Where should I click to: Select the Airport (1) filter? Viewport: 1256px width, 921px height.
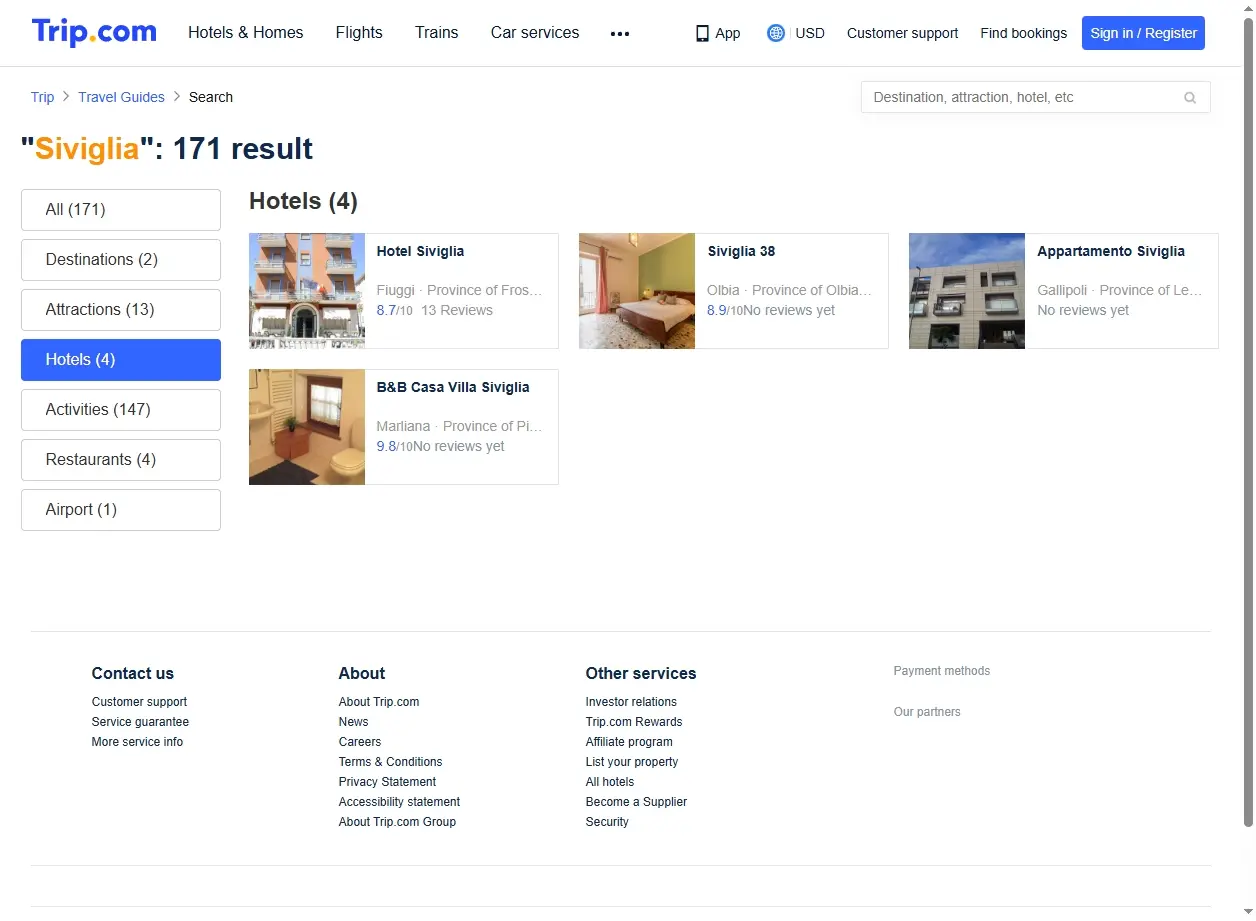click(x=121, y=510)
